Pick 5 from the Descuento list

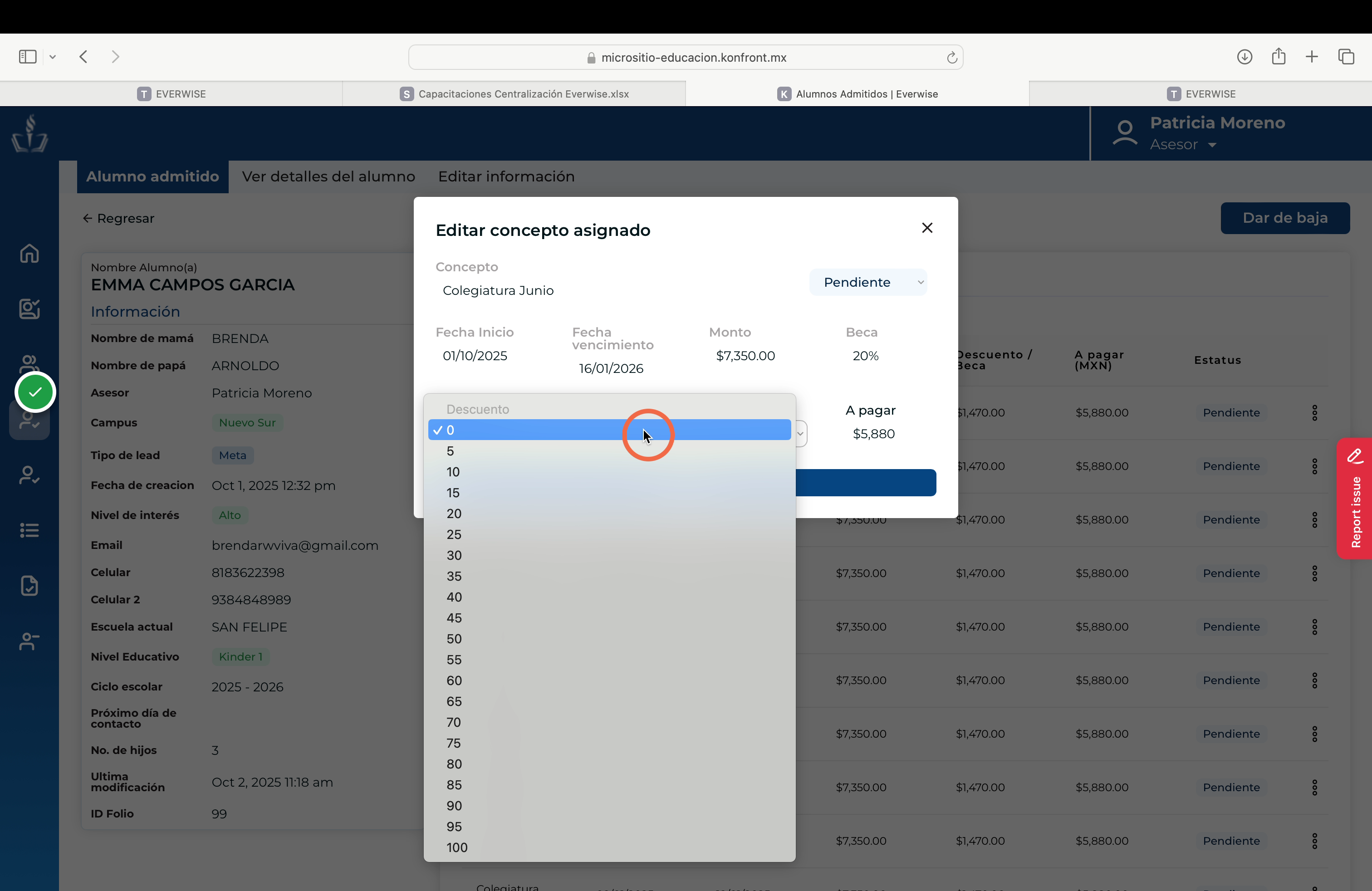(609, 450)
